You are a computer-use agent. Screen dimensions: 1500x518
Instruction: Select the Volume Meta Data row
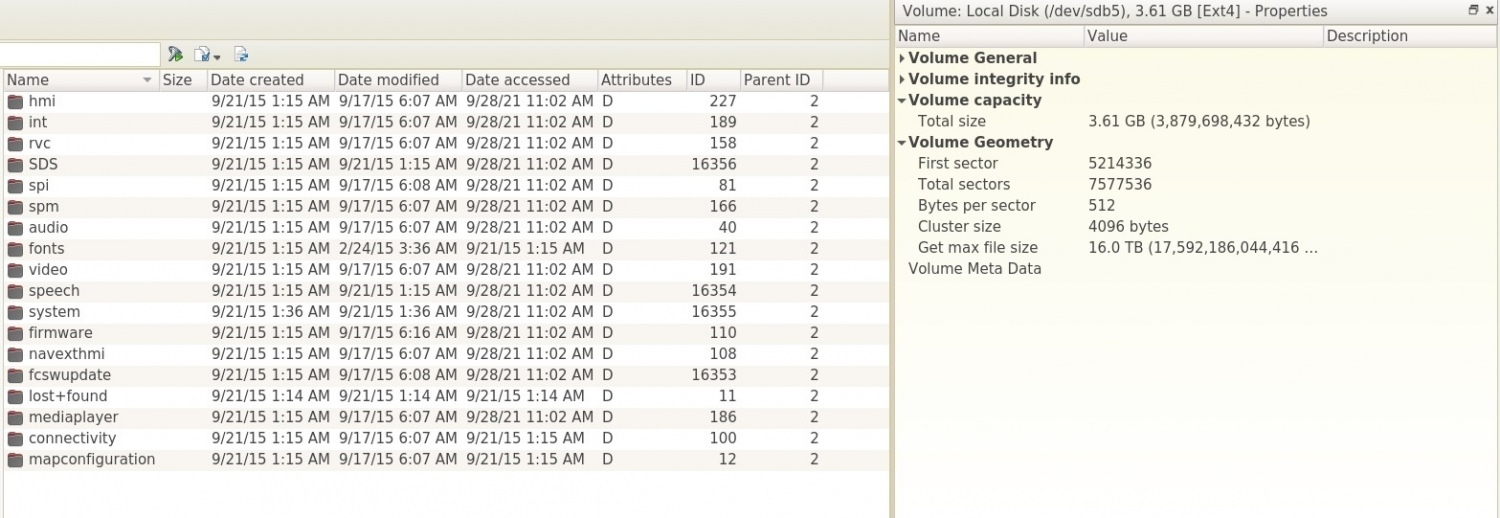1197,268
